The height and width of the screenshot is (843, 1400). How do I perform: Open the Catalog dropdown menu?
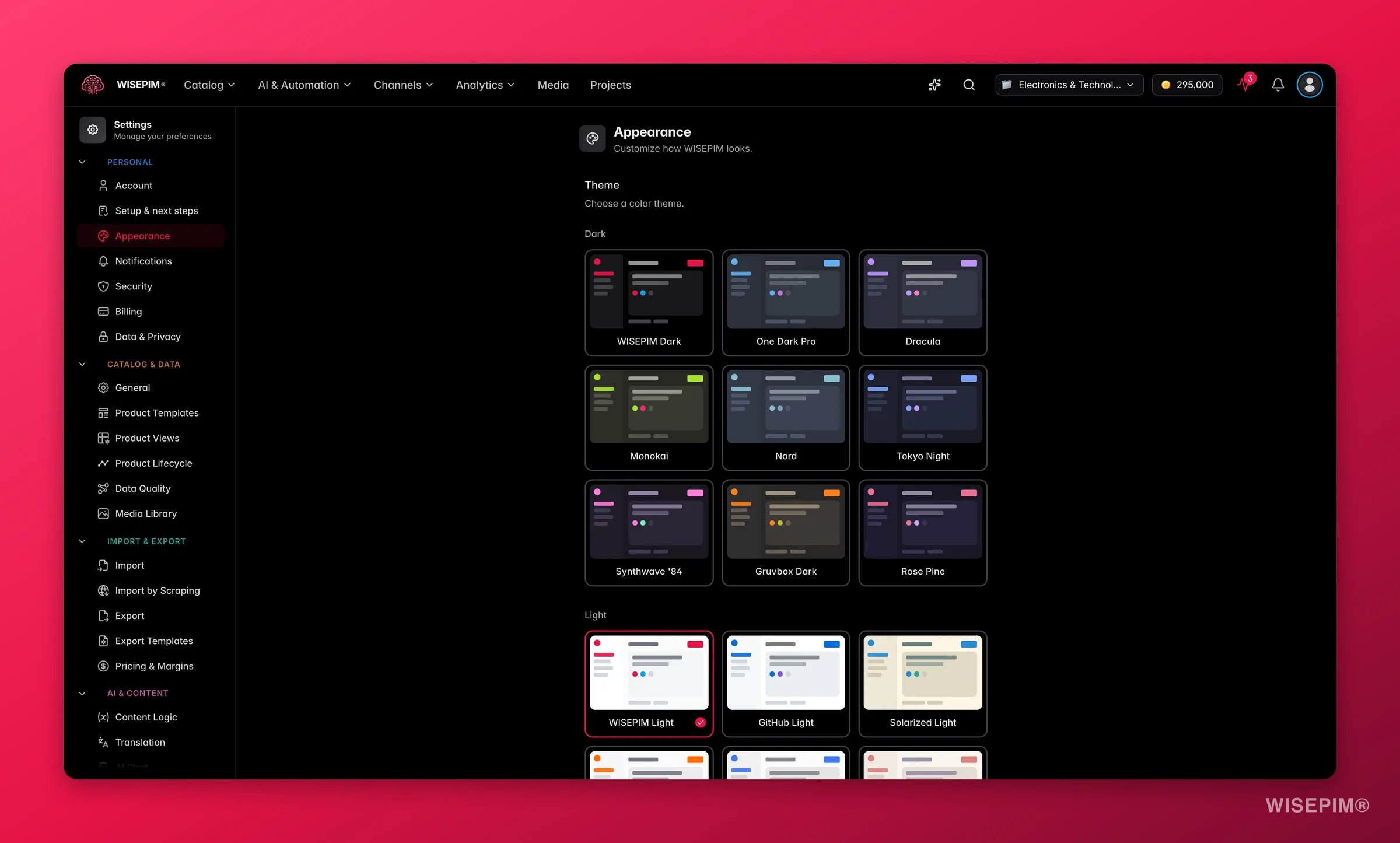pyautogui.click(x=209, y=85)
